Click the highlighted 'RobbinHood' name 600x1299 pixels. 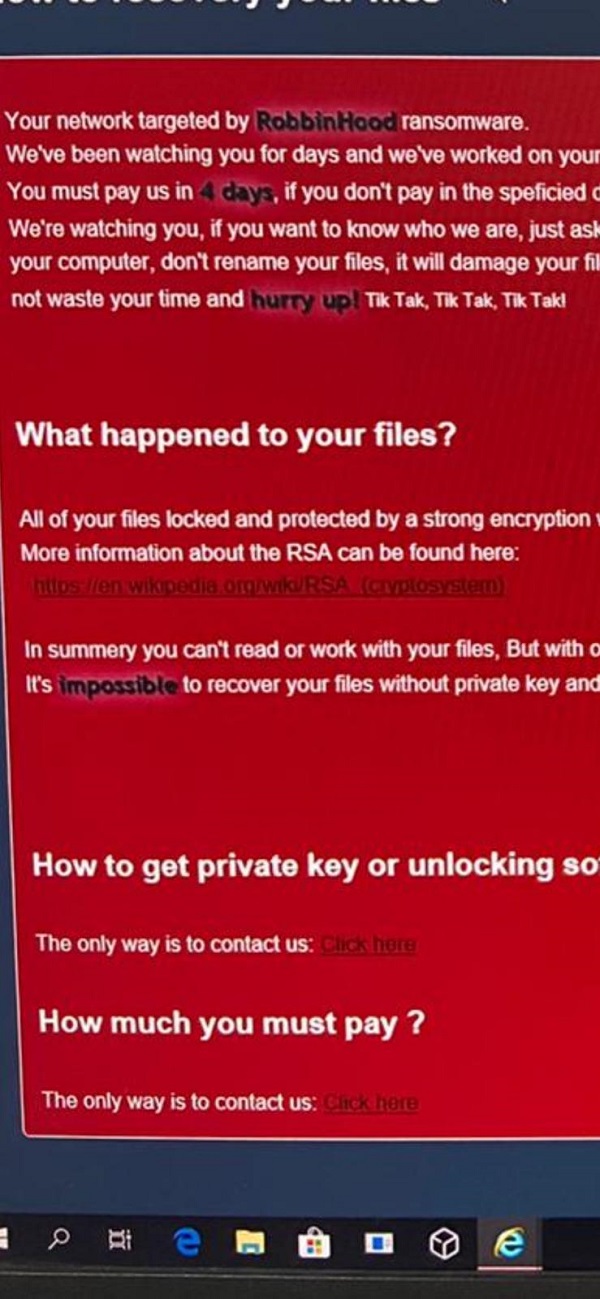326,122
